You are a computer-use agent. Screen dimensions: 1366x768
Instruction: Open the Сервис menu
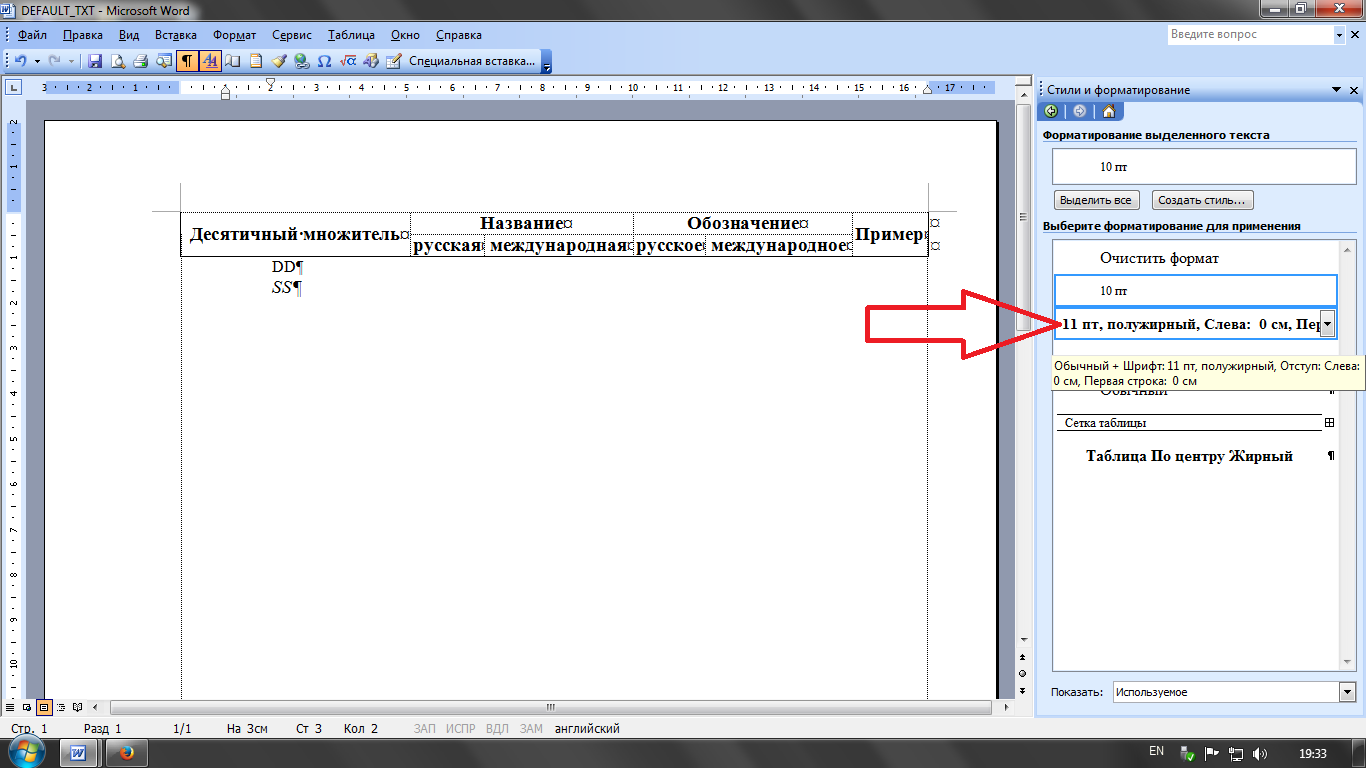click(x=292, y=35)
